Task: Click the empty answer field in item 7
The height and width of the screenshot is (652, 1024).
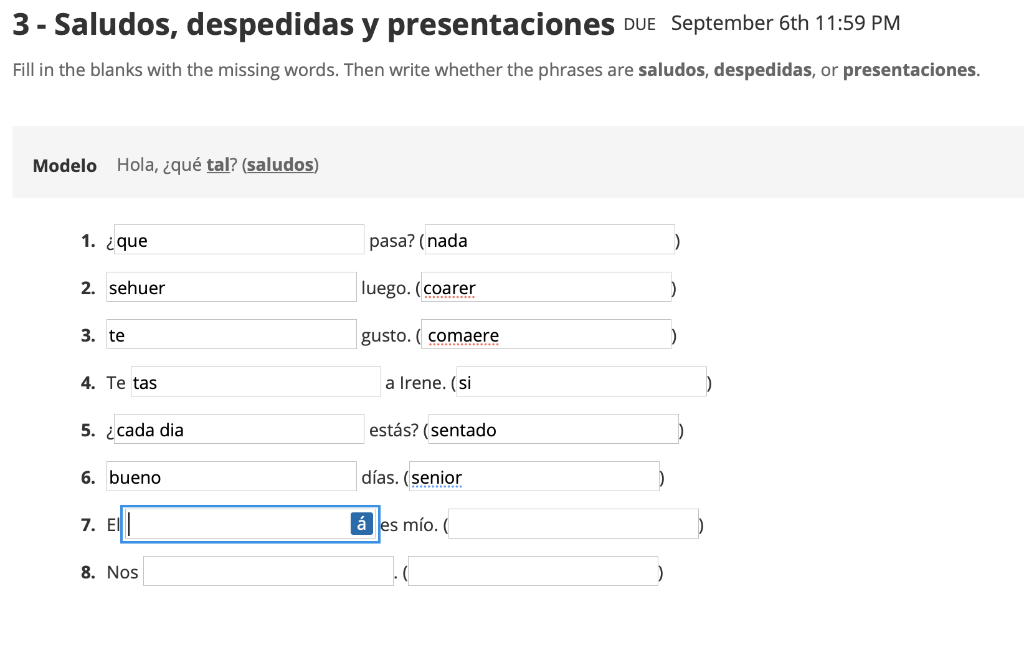Action: pyautogui.click(x=573, y=522)
